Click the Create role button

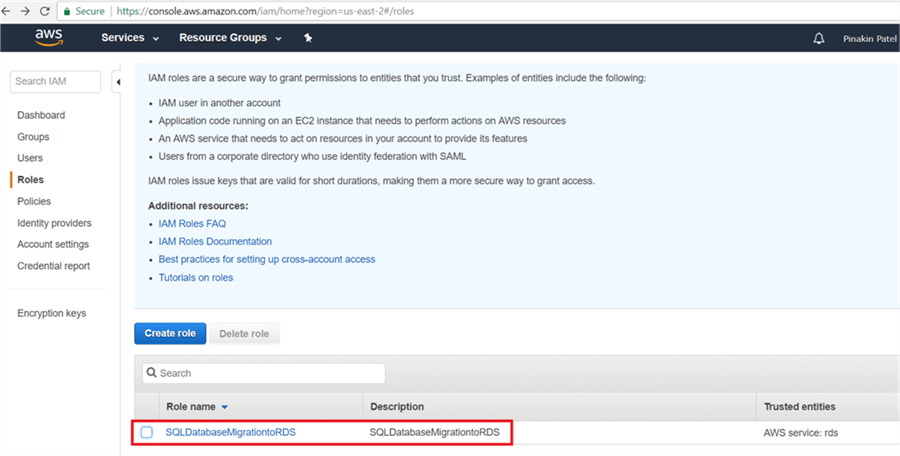pyautogui.click(x=170, y=333)
